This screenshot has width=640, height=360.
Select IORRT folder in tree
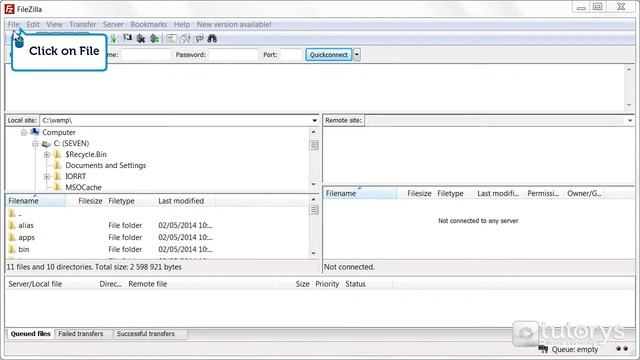point(76,176)
